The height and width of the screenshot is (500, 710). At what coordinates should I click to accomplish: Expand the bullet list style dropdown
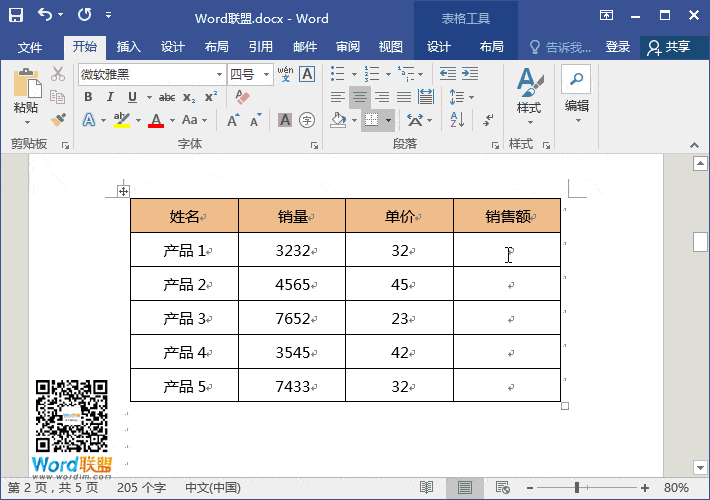tap(354, 74)
